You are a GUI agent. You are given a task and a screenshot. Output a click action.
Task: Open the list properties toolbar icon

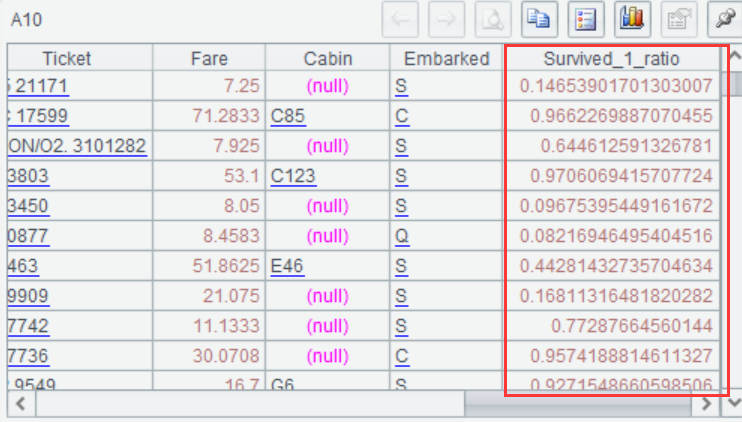[x=585, y=19]
